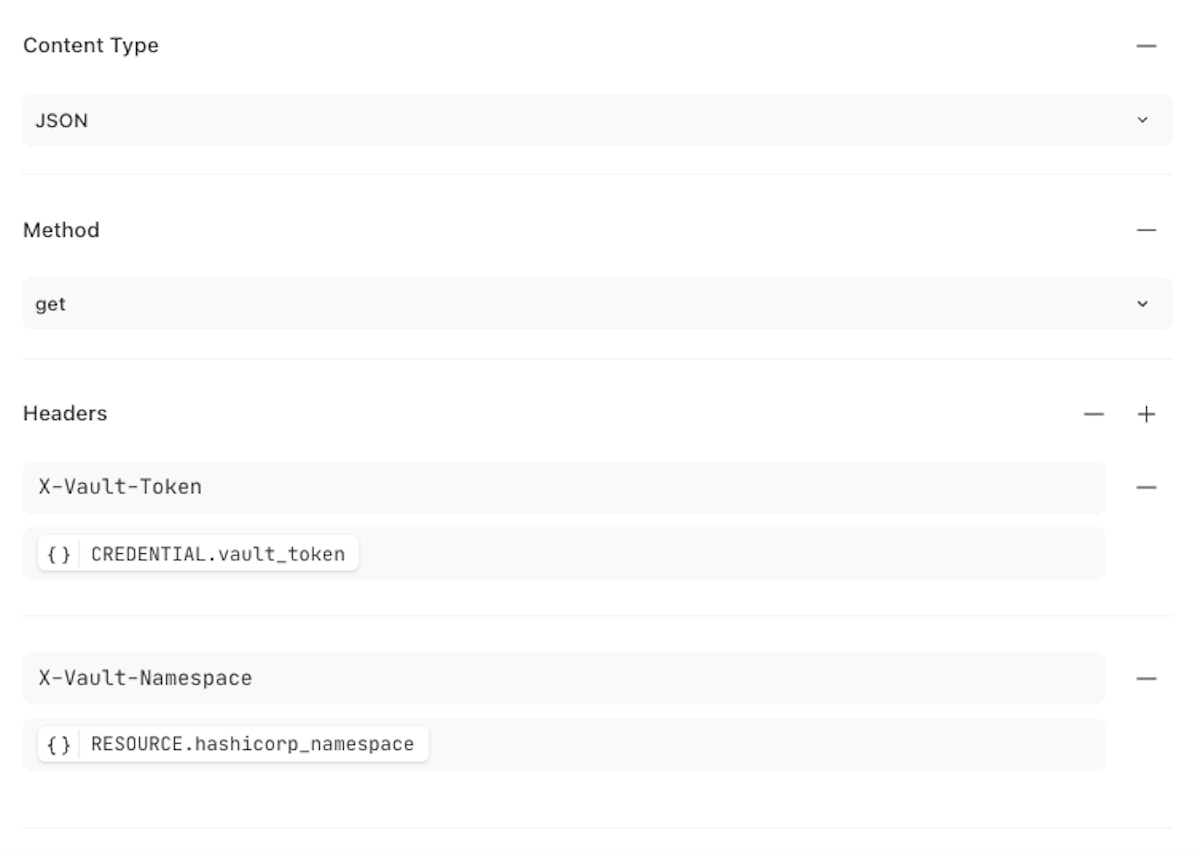Click braces icon beside RESOURCE.hashicorp_namespace
1200x854 pixels.
click(59, 744)
